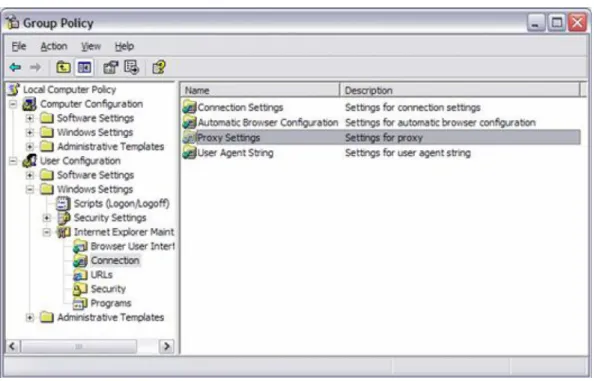
Task: Click the Connection Settings item icon
Action: (189, 107)
